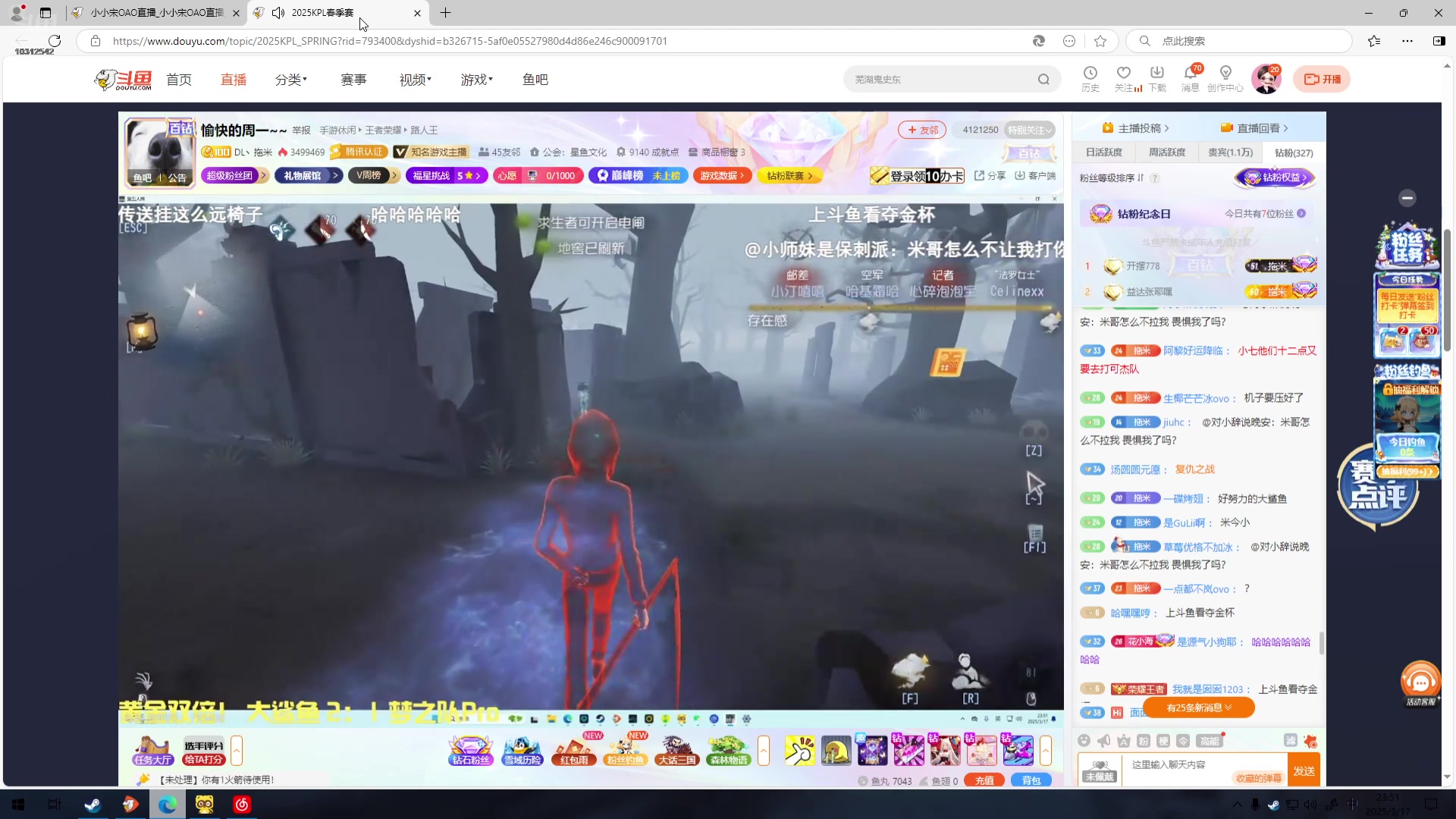
Task: Open the 超级粉丝团 badge link
Action: tap(235, 175)
